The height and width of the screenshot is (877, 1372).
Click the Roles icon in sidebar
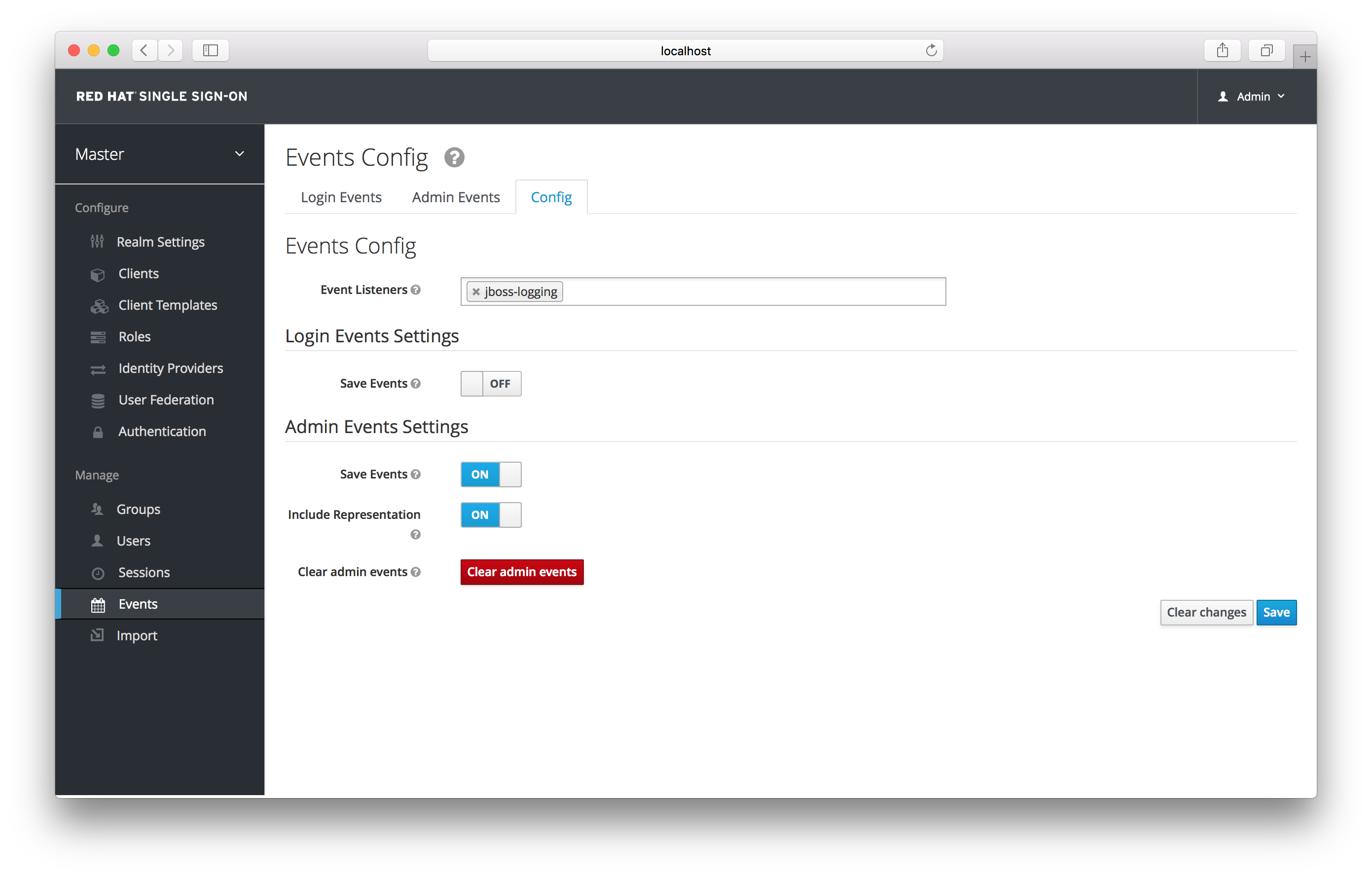tap(97, 335)
